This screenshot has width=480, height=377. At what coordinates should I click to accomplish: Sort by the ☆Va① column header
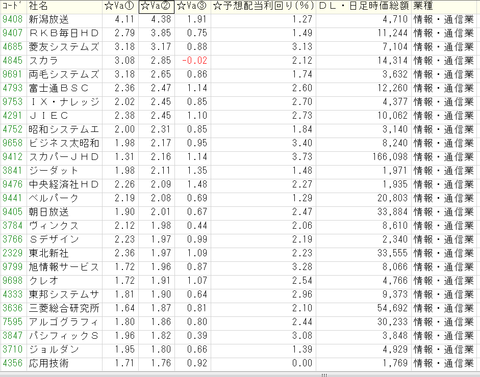(120, 6)
